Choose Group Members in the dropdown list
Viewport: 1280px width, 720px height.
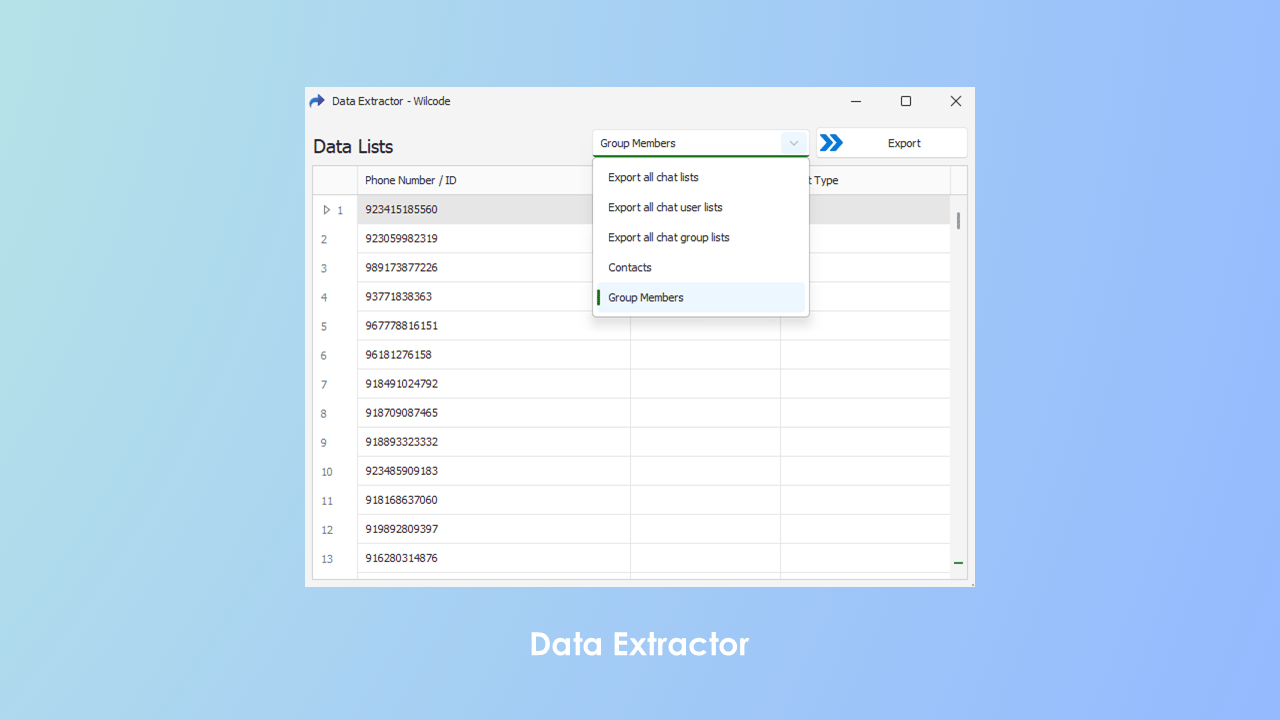point(646,298)
